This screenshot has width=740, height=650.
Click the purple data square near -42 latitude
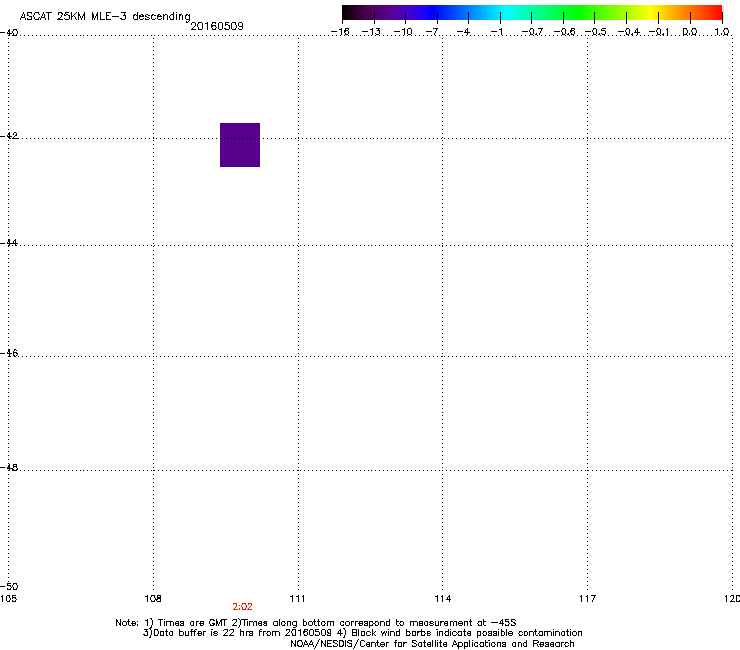240,145
